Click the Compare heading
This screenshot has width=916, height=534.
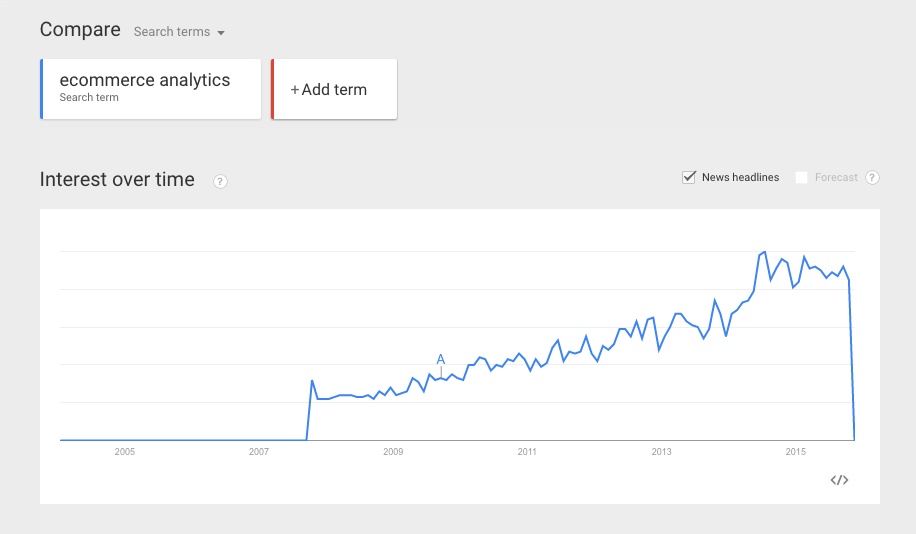[80, 30]
